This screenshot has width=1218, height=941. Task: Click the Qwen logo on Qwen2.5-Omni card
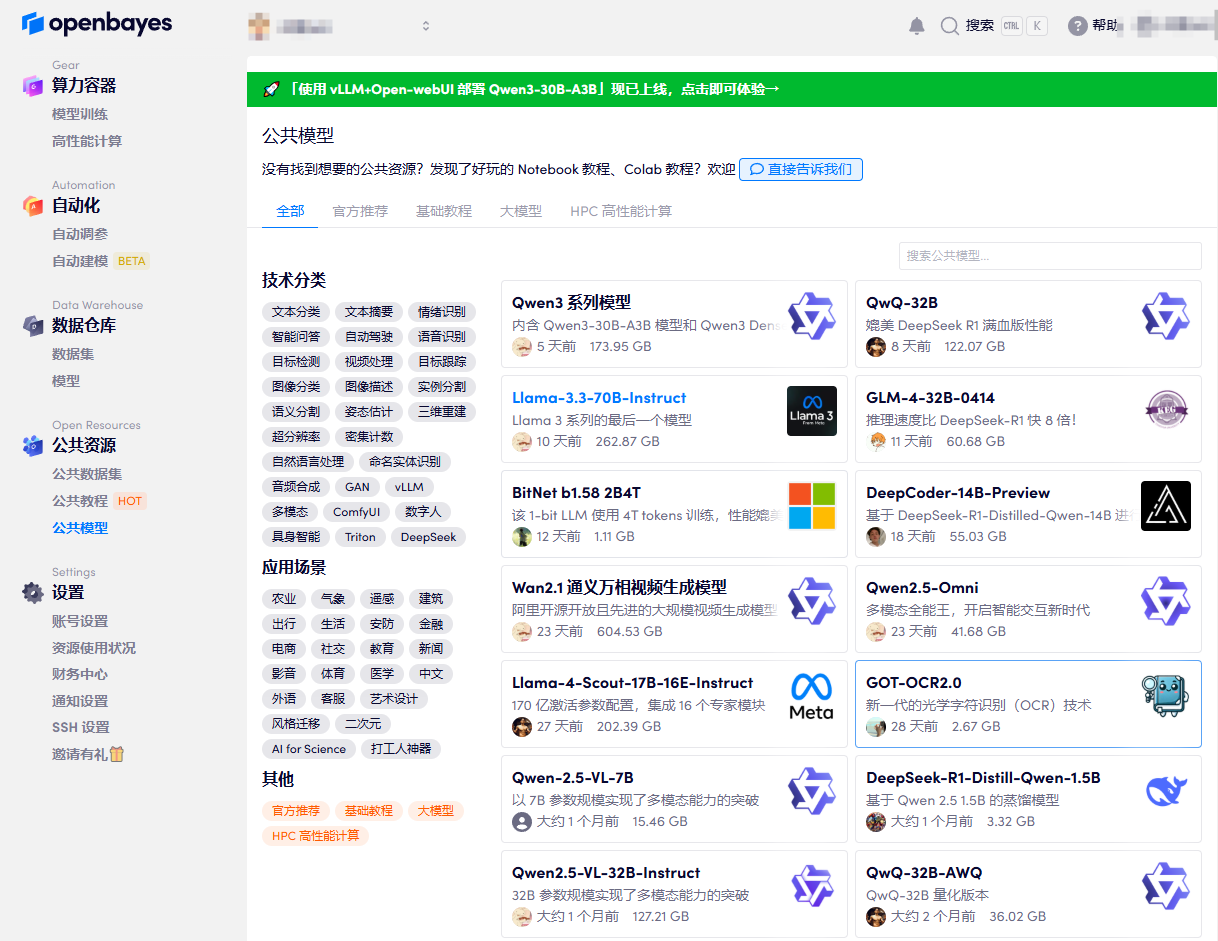pos(1166,601)
